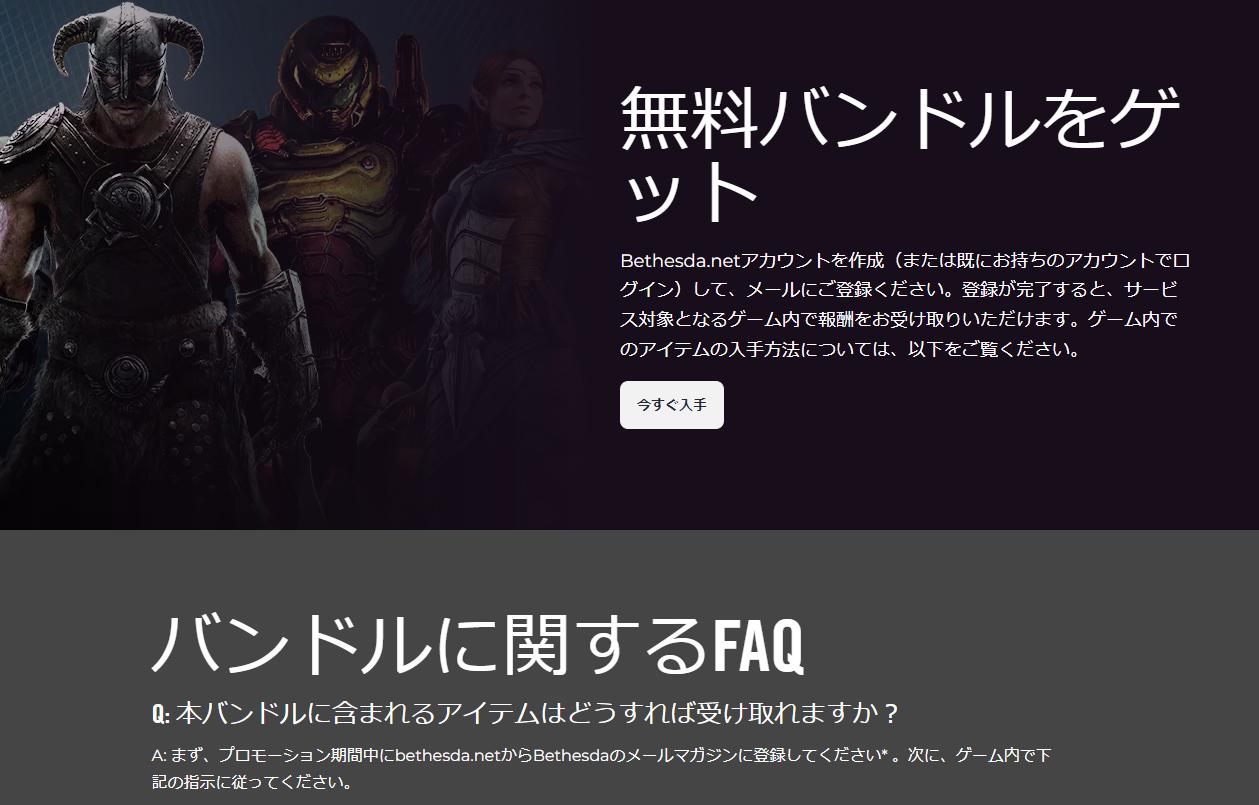Click the Bethesda.netアカウントを作成 description paragraph
The height and width of the screenshot is (805, 1259).
pos(905,305)
